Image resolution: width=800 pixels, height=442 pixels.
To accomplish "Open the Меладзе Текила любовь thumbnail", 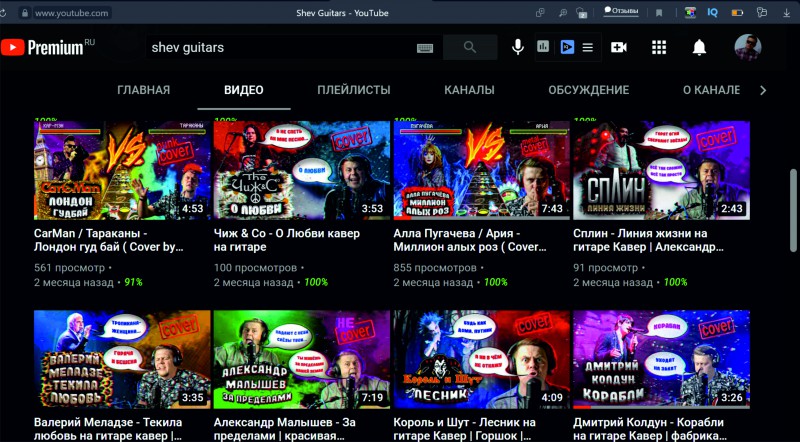I will [x=122, y=359].
